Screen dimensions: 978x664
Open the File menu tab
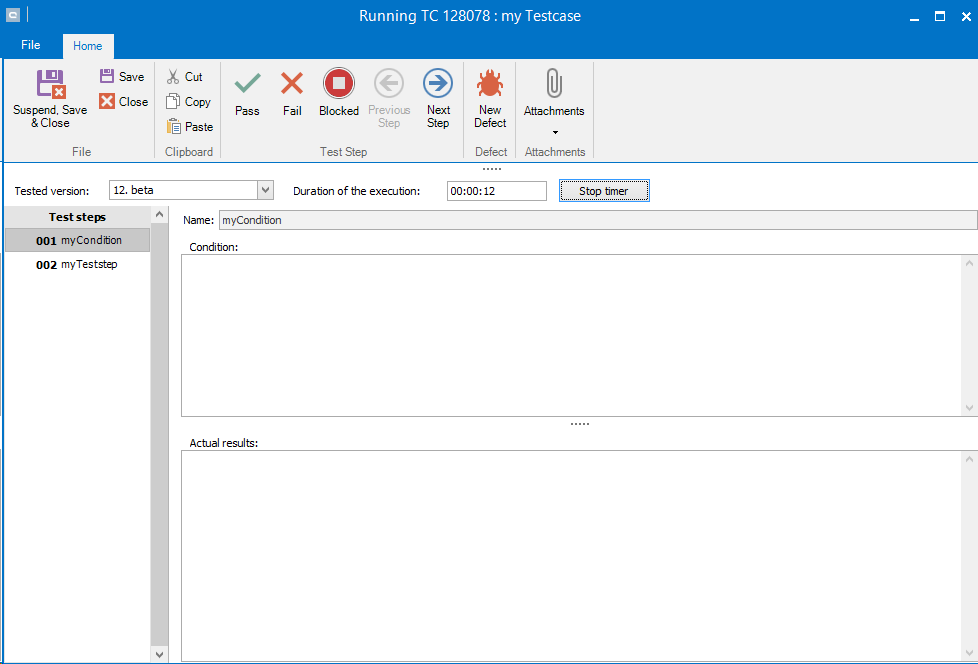tap(31, 46)
